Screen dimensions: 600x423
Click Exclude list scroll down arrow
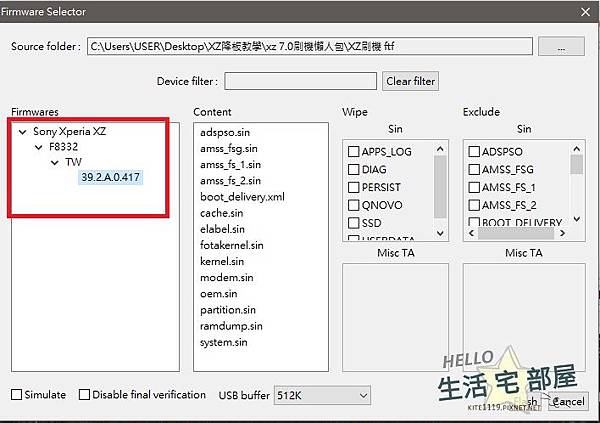[577, 219]
